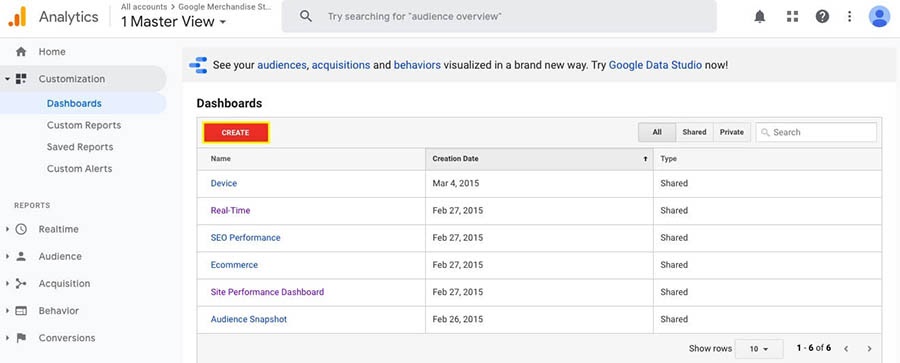This screenshot has width=900, height=363.
Task: Open Custom Alerts in the sidebar
Action: coord(79,169)
